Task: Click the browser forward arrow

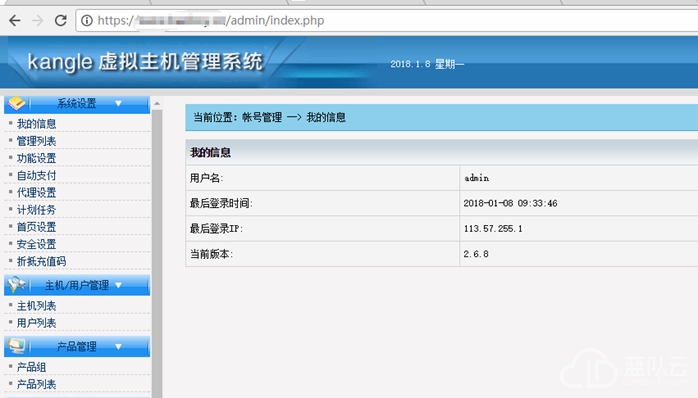Action: (38, 20)
